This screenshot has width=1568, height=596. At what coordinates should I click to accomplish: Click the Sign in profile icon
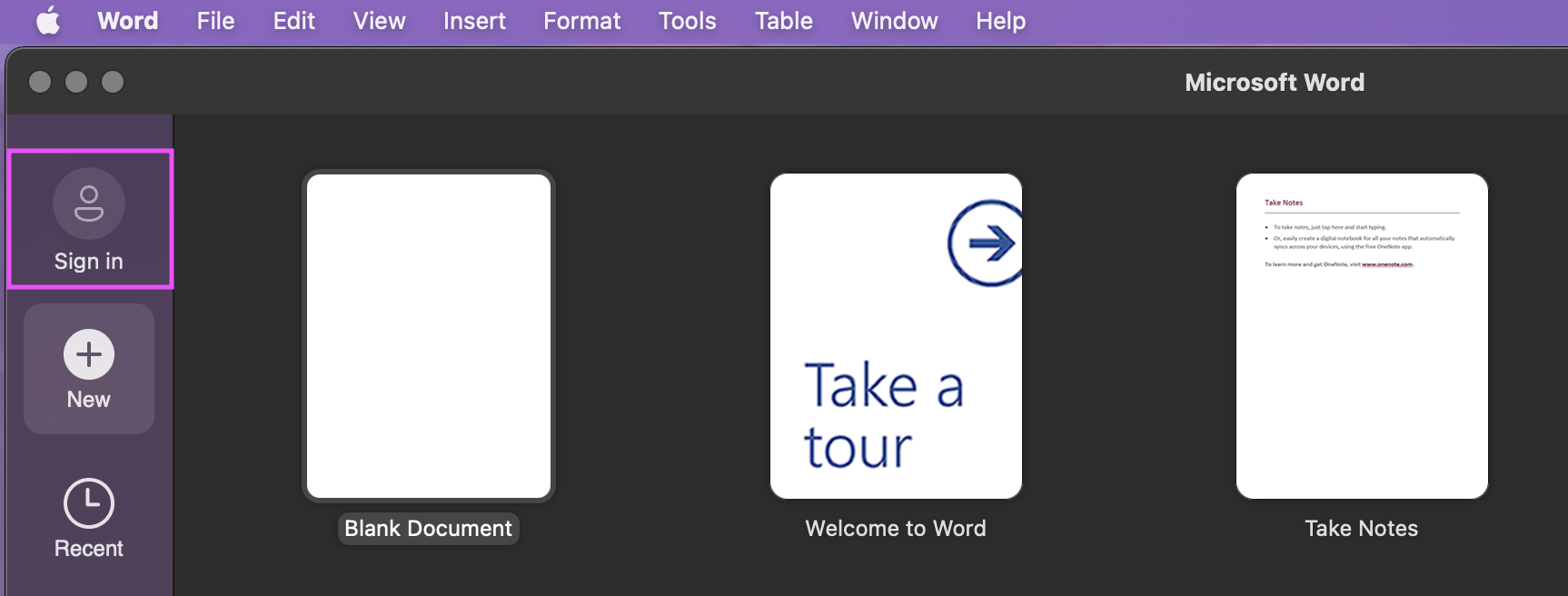(x=88, y=204)
